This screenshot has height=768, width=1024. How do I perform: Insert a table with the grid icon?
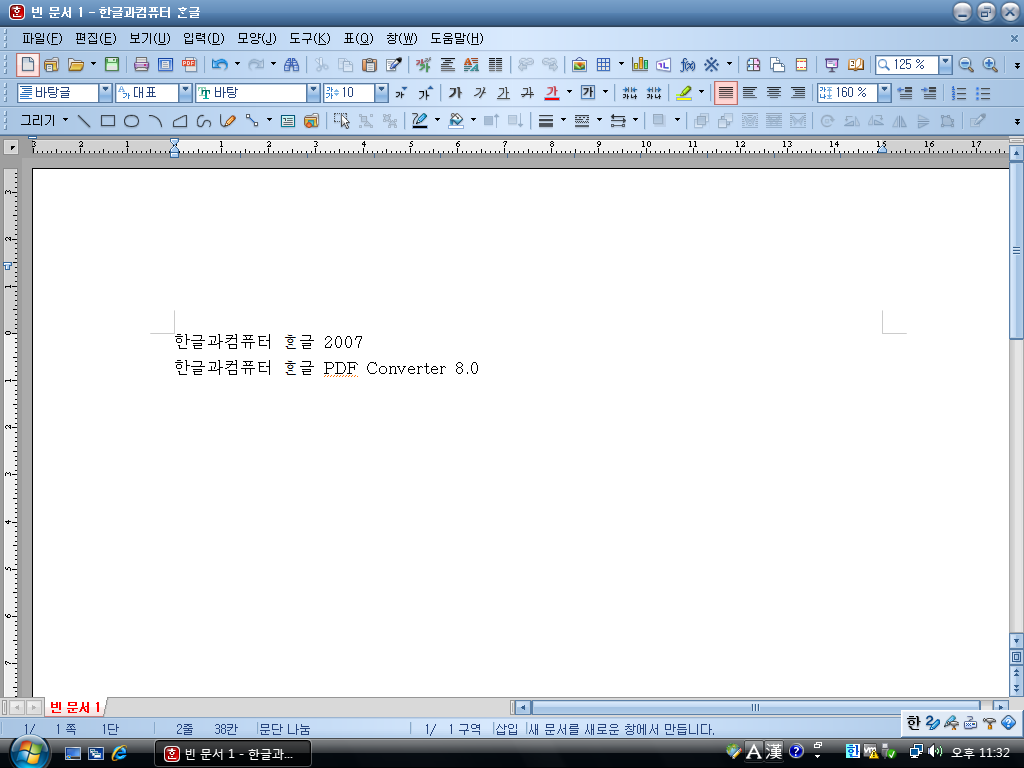(x=603, y=65)
